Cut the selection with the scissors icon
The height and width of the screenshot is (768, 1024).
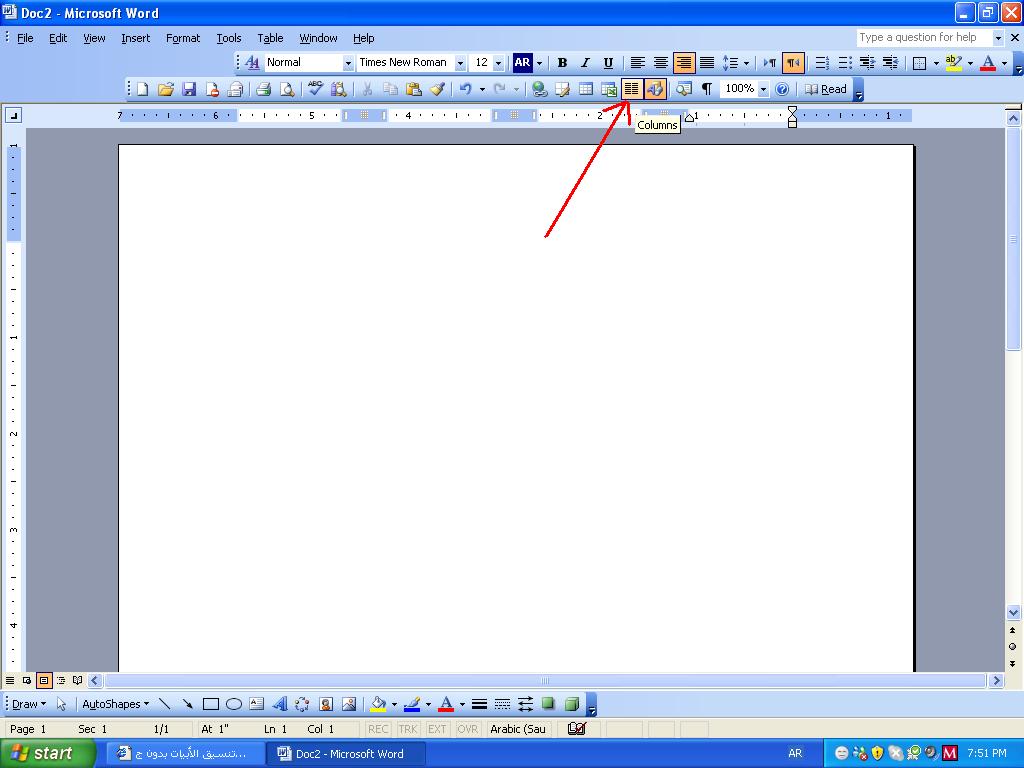click(367, 89)
